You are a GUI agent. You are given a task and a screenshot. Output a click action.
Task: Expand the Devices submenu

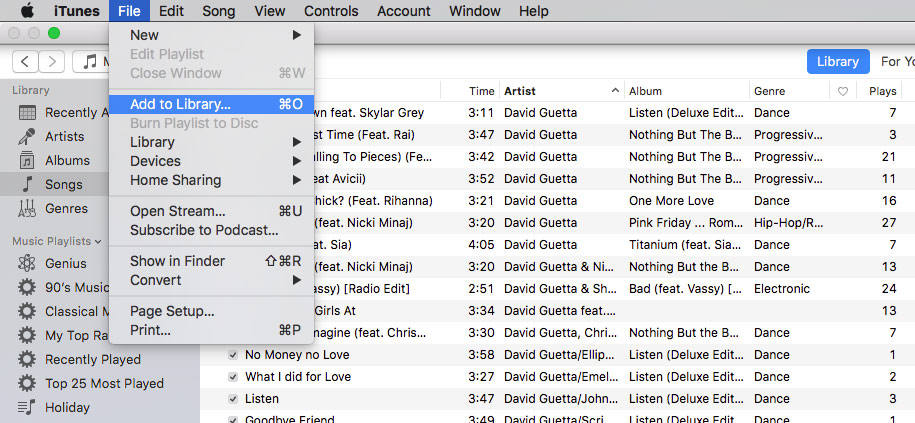211,161
